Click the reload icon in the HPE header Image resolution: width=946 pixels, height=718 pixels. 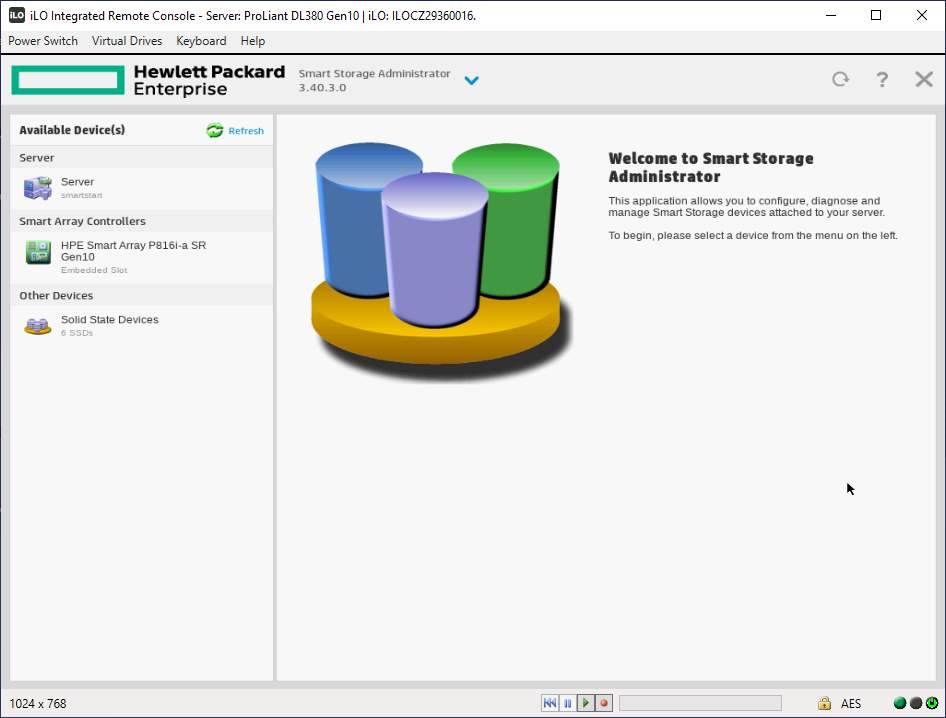click(840, 79)
